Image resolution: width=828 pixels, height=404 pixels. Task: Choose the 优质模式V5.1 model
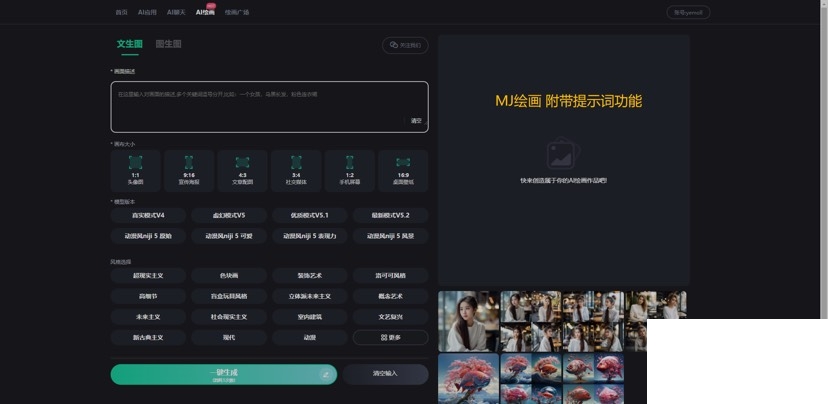click(x=310, y=215)
